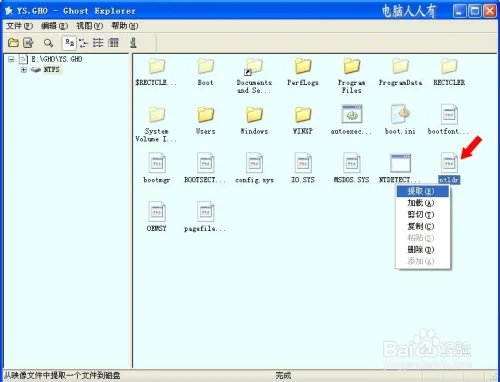Click the 完成 status bar text
Viewport: 500px width, 382px height.
tap(283, 376)
